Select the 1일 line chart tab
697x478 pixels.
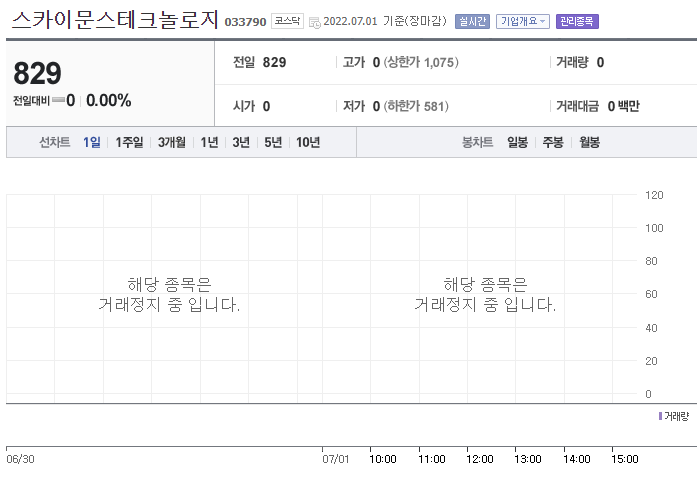click(x=92, y=142)
